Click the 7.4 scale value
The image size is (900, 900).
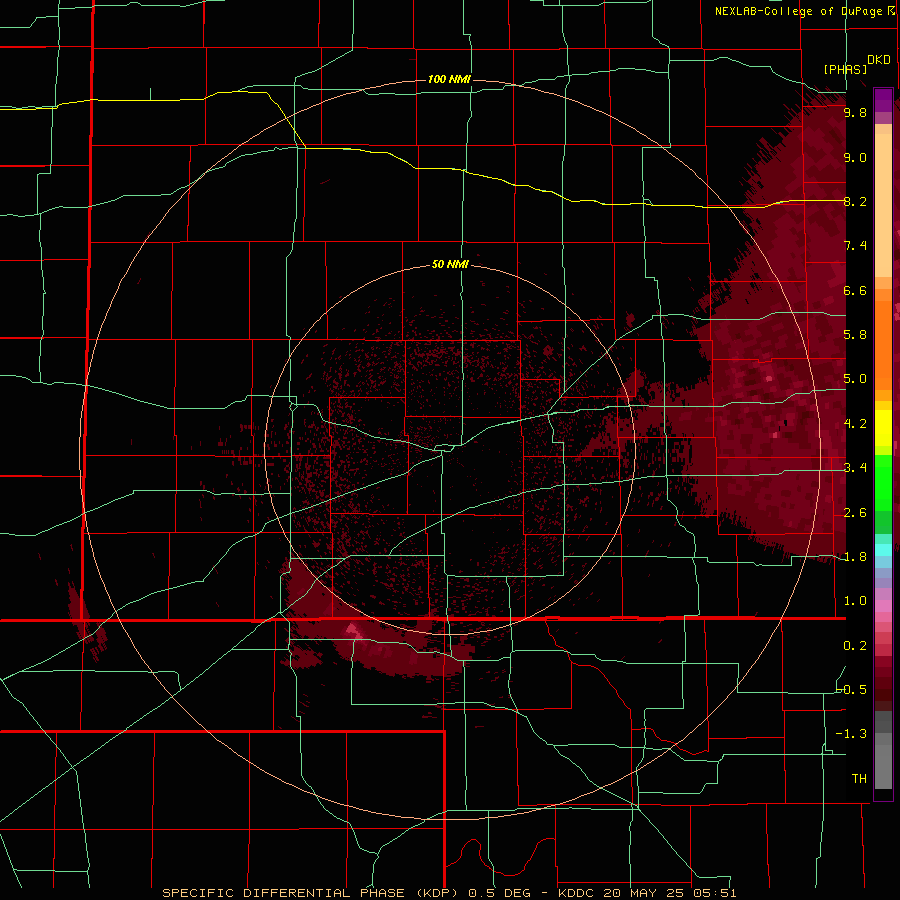click(855, 246)
